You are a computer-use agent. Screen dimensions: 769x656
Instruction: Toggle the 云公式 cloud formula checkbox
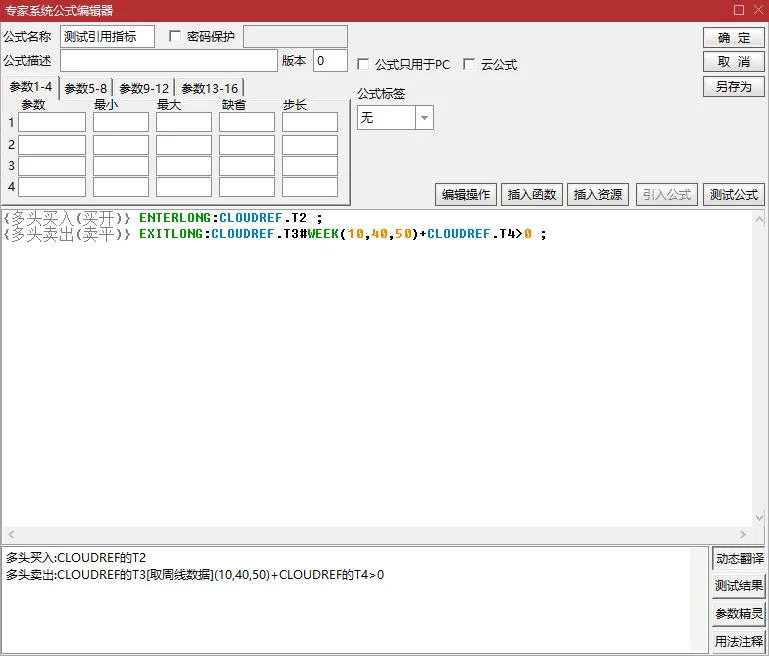[469, 64]
